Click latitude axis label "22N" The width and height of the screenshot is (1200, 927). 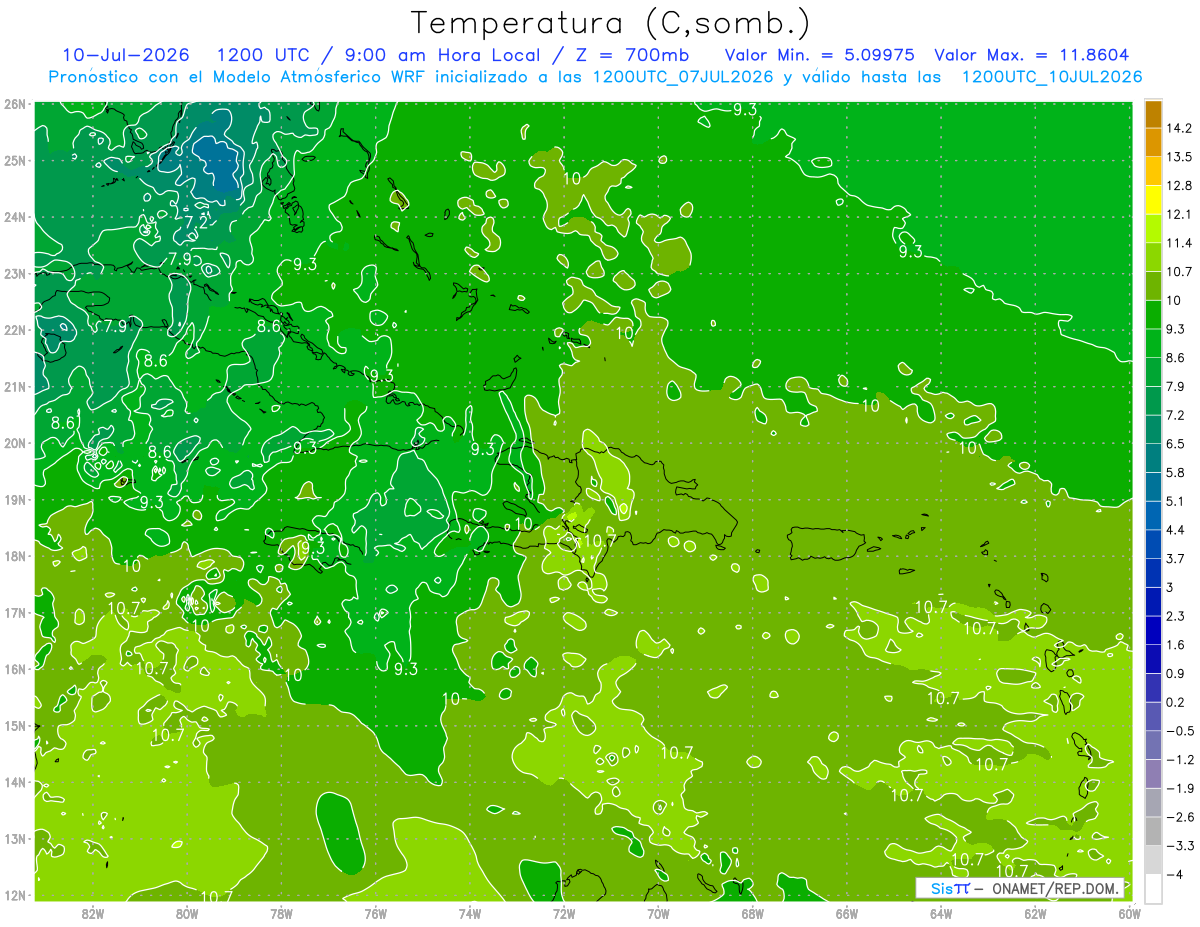point(15,330)
